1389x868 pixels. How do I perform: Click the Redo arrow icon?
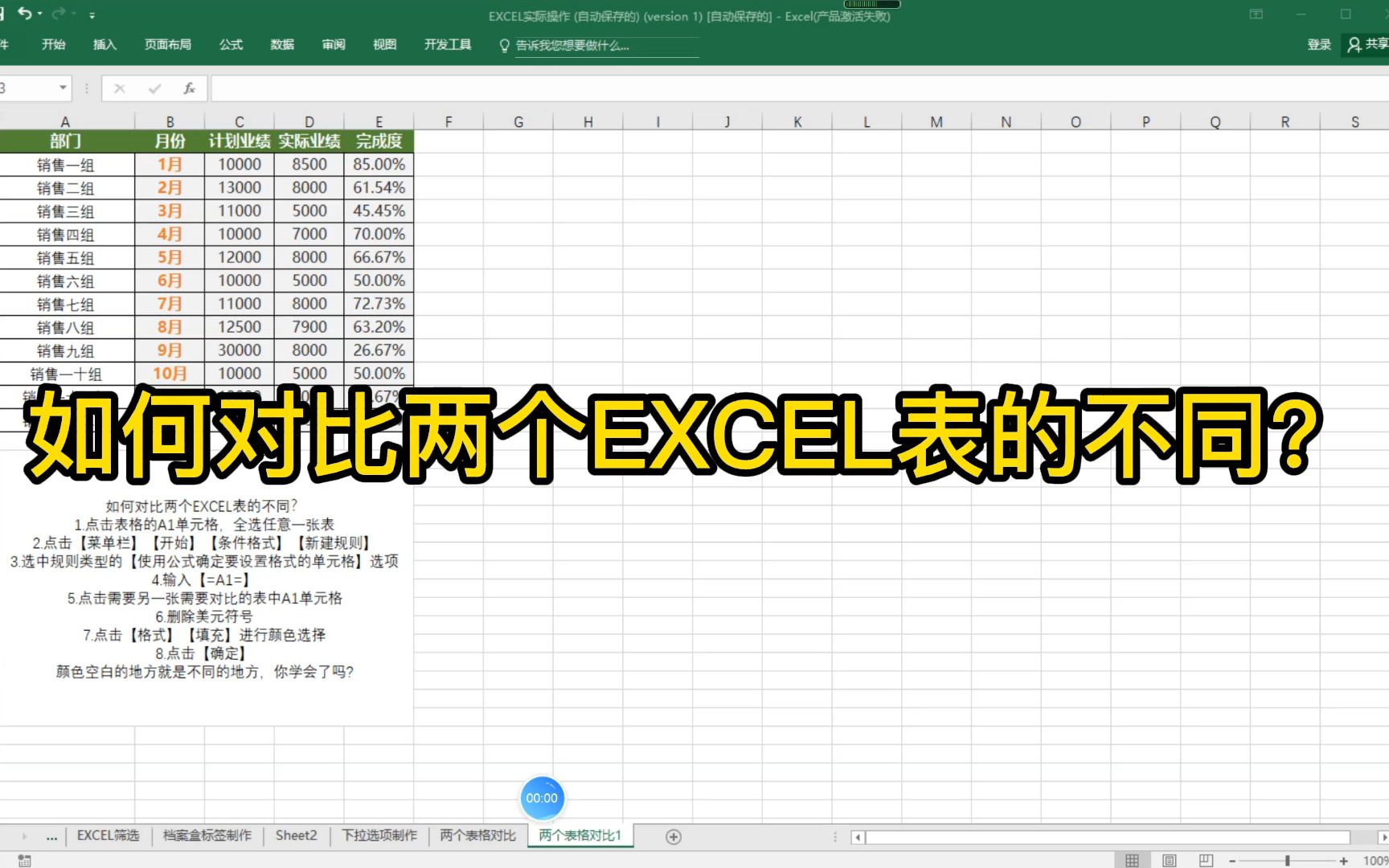[59, 14]
